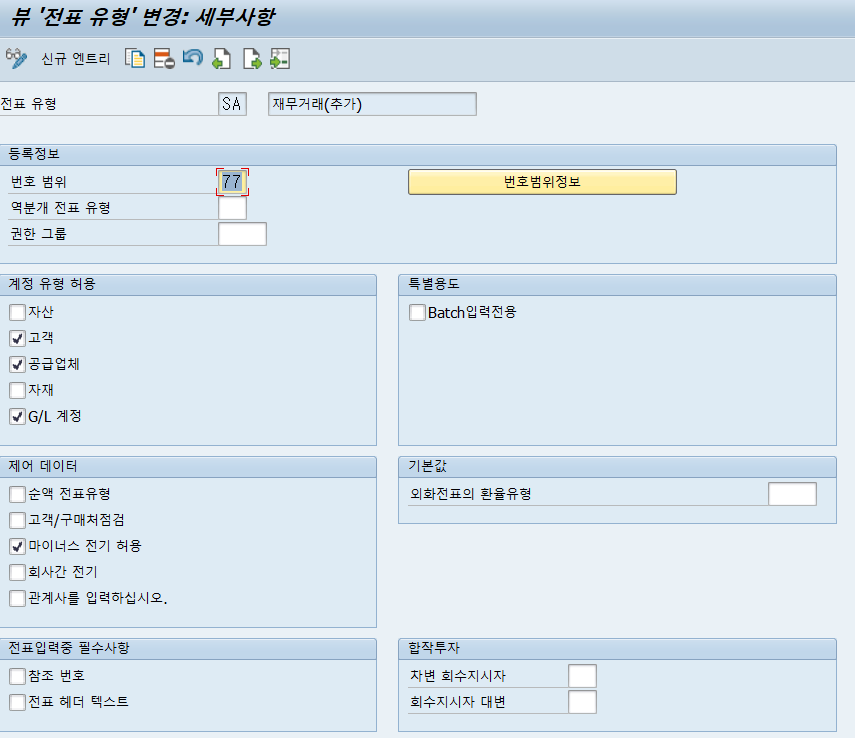Click the 전표입력중 필수사항 section header
Screen dimensions: 855x738
(x=188, y=648)
